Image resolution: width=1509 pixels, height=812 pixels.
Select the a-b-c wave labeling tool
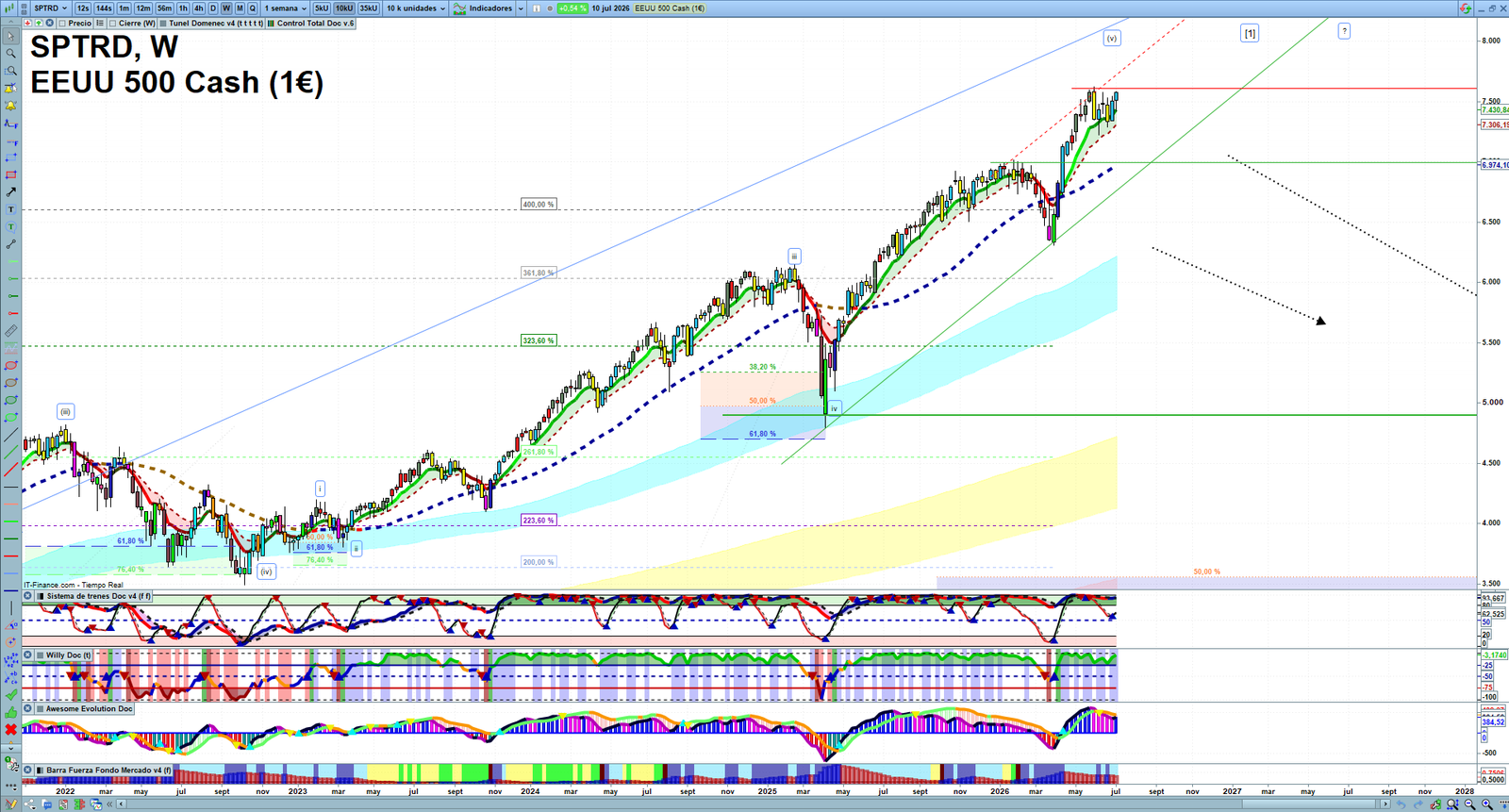[x=10, y=678]
